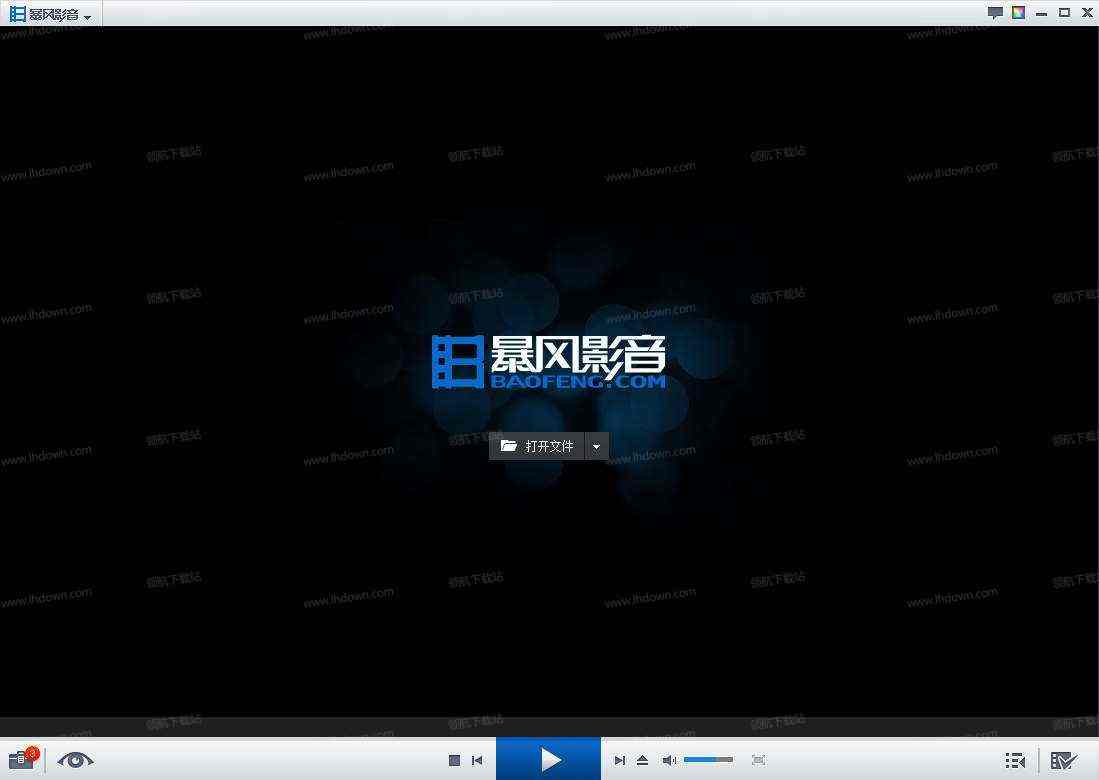Maximize the player window

(x=1064, y=13)
